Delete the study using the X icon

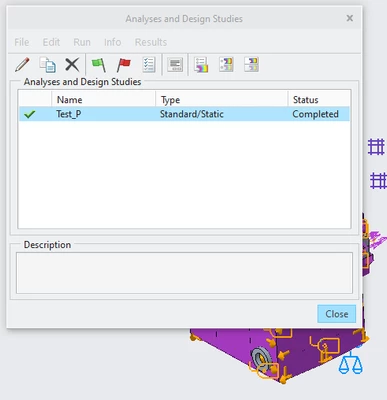click(72, 65)
